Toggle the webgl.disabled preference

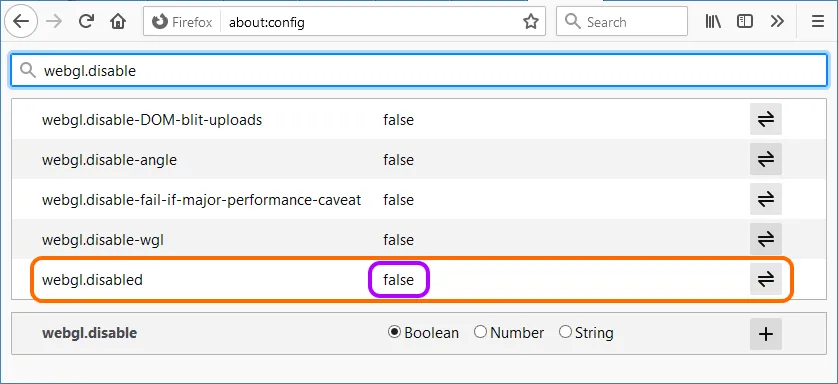[x=766, y=279]
